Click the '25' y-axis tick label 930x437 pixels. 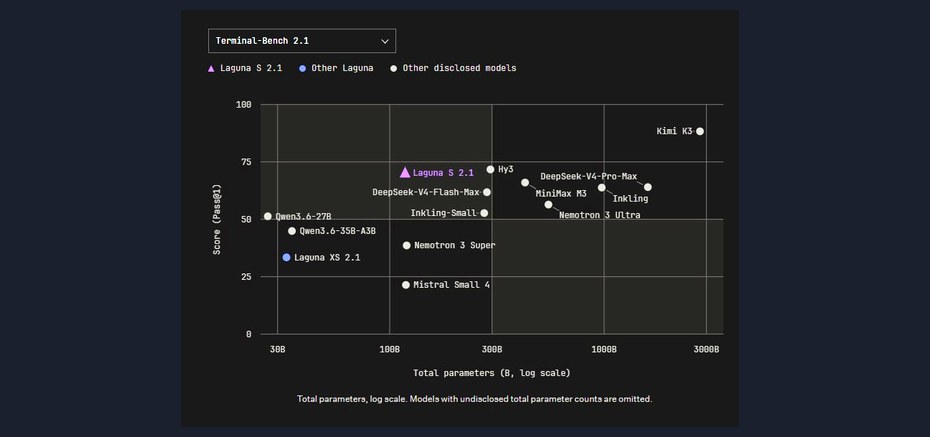click(x=246, y=277)
